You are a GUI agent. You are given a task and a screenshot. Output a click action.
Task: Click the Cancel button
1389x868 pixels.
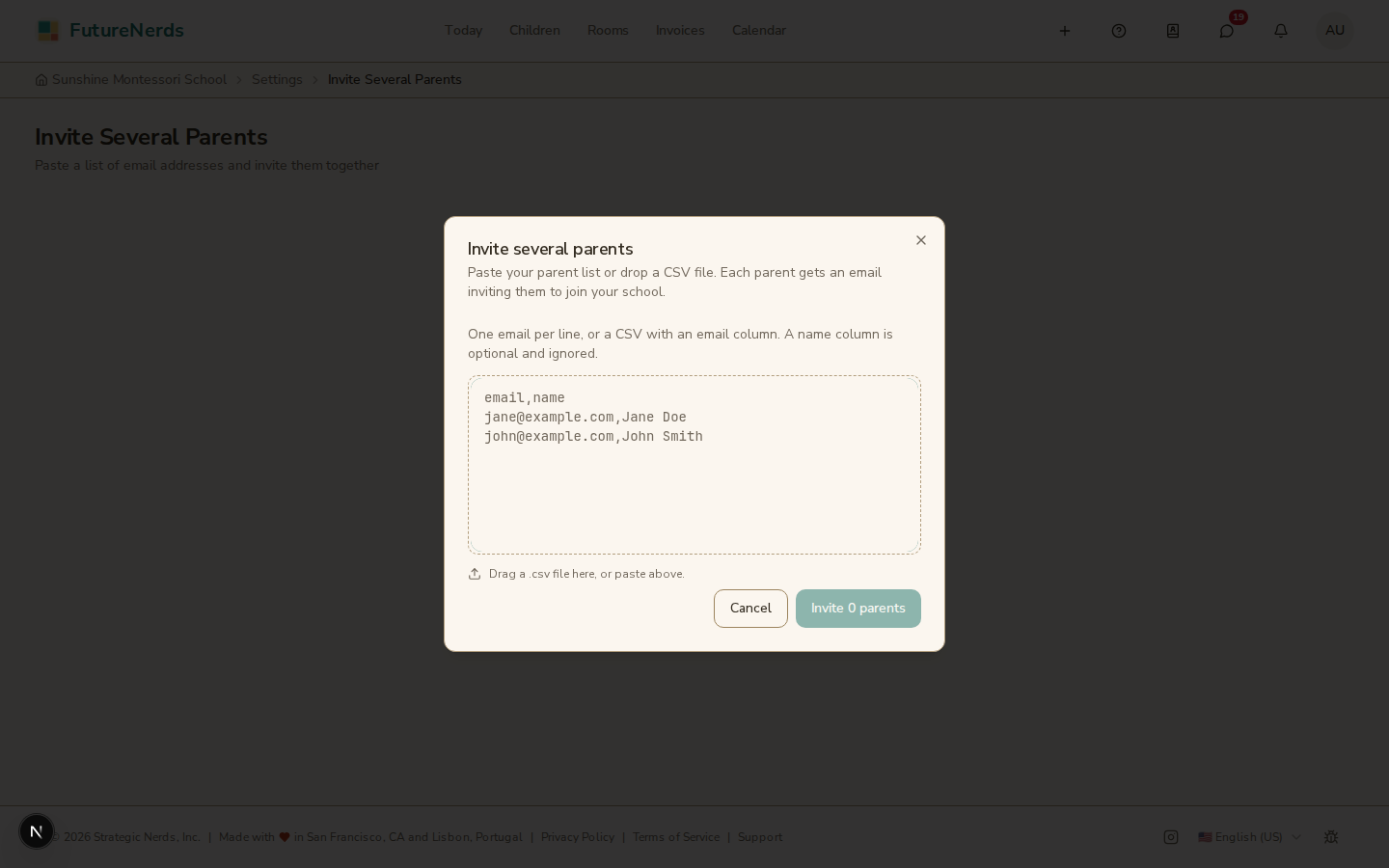pyautogui.click(x=750, y=609)
